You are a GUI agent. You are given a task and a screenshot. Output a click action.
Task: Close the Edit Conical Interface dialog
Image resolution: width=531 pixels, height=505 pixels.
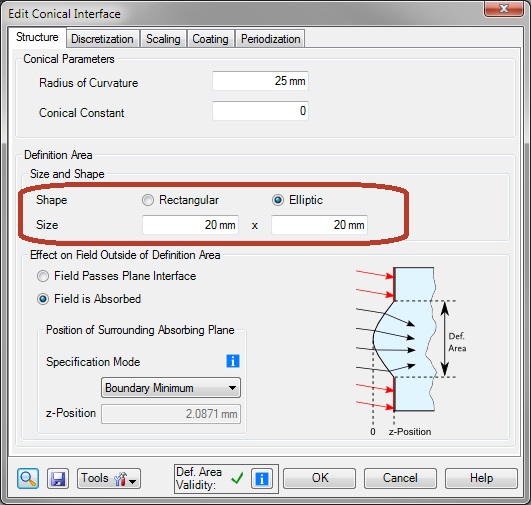click(x=504, y=8)
